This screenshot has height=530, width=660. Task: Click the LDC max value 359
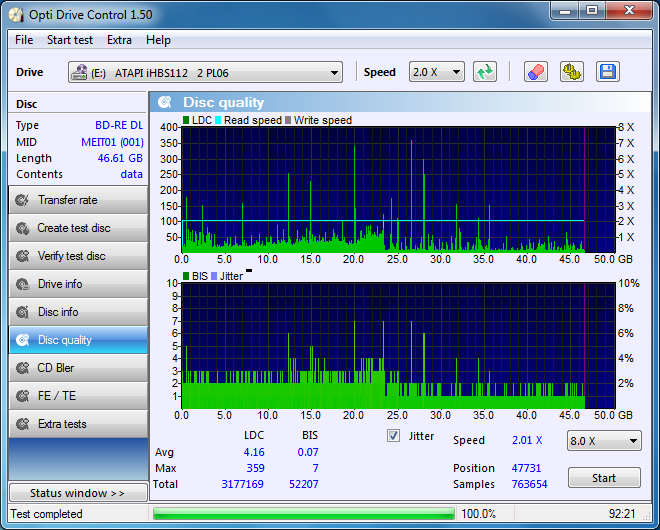coord(255,468)
